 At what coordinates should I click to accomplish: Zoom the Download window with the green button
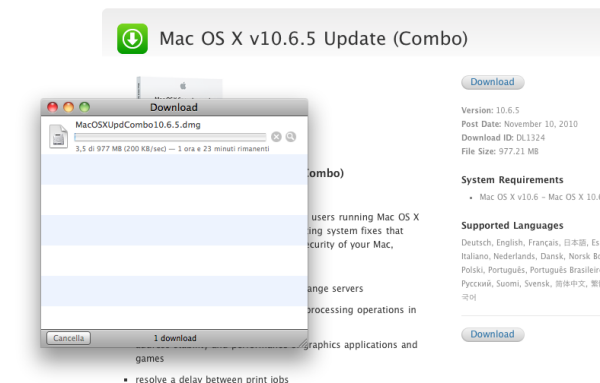click(x=85, y=107)
